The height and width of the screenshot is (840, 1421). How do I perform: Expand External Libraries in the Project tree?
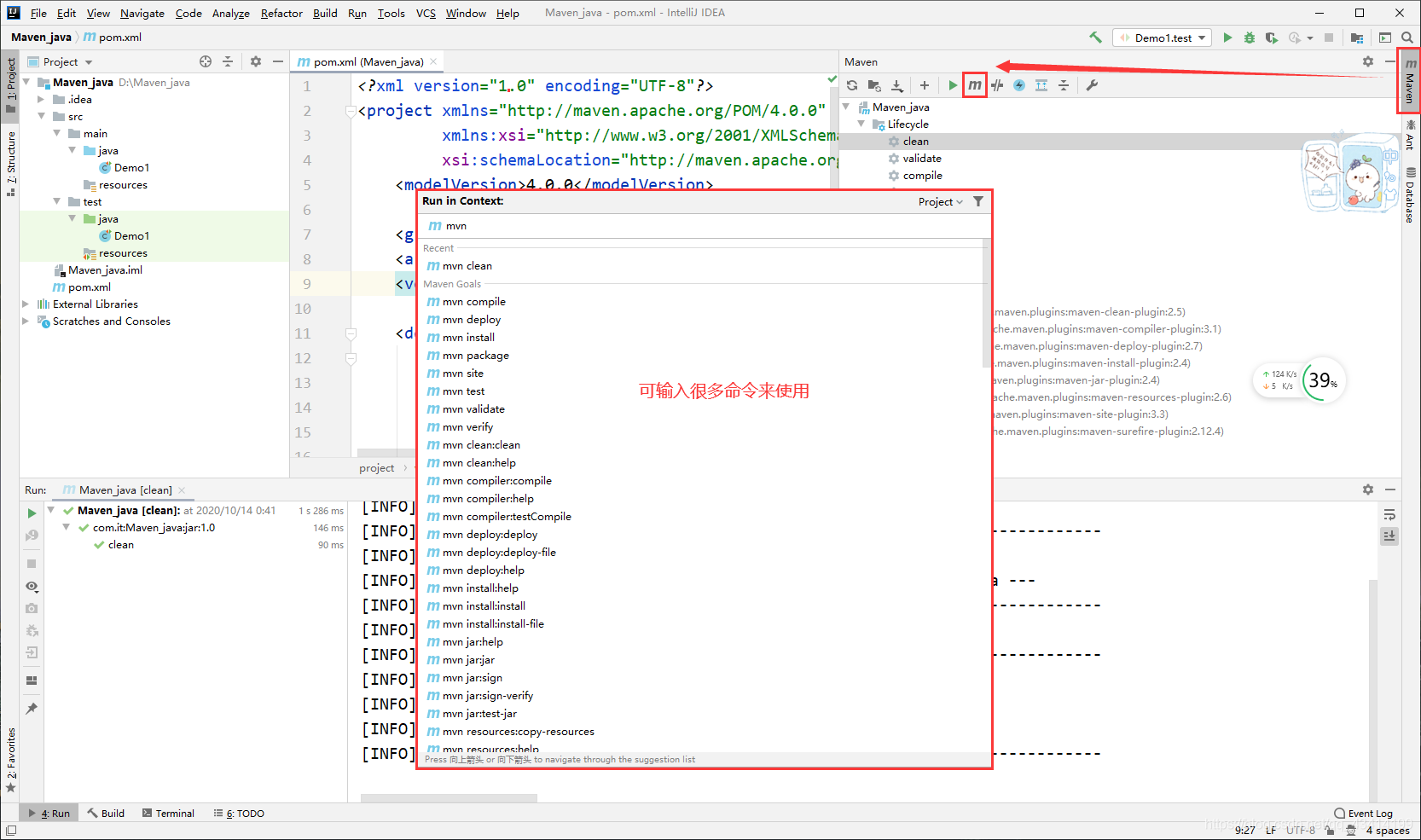pos(26,304)
